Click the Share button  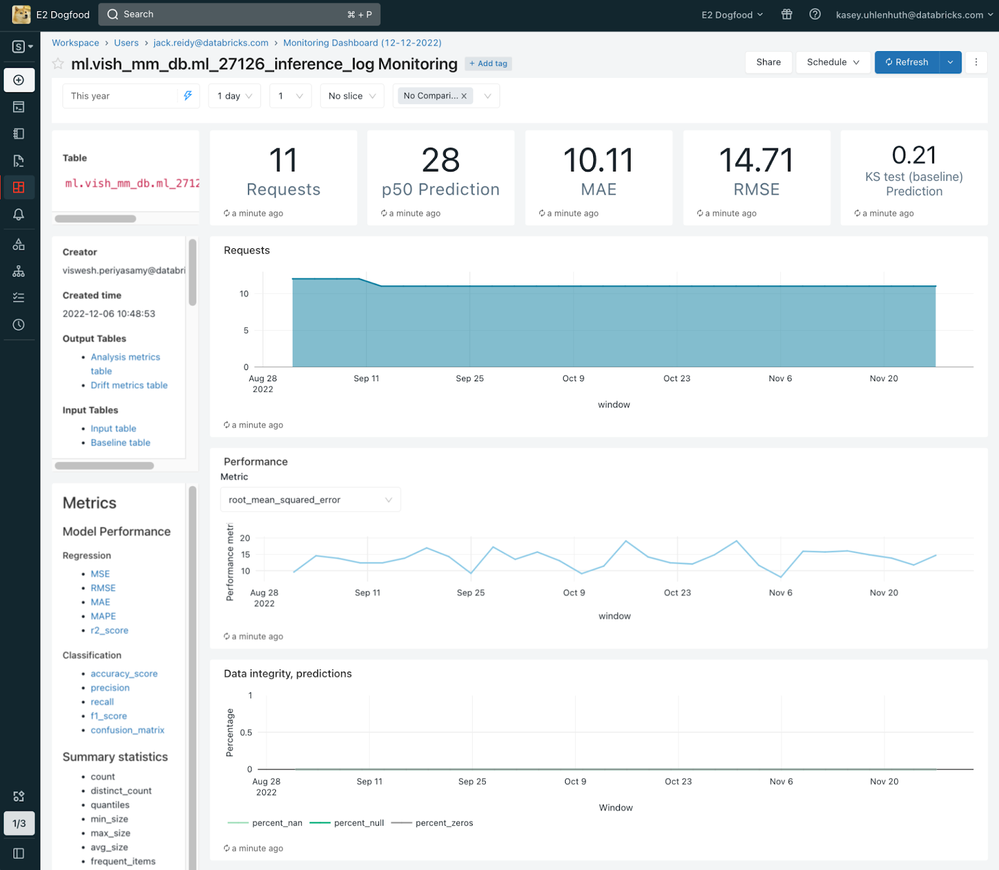pos(768,62)
